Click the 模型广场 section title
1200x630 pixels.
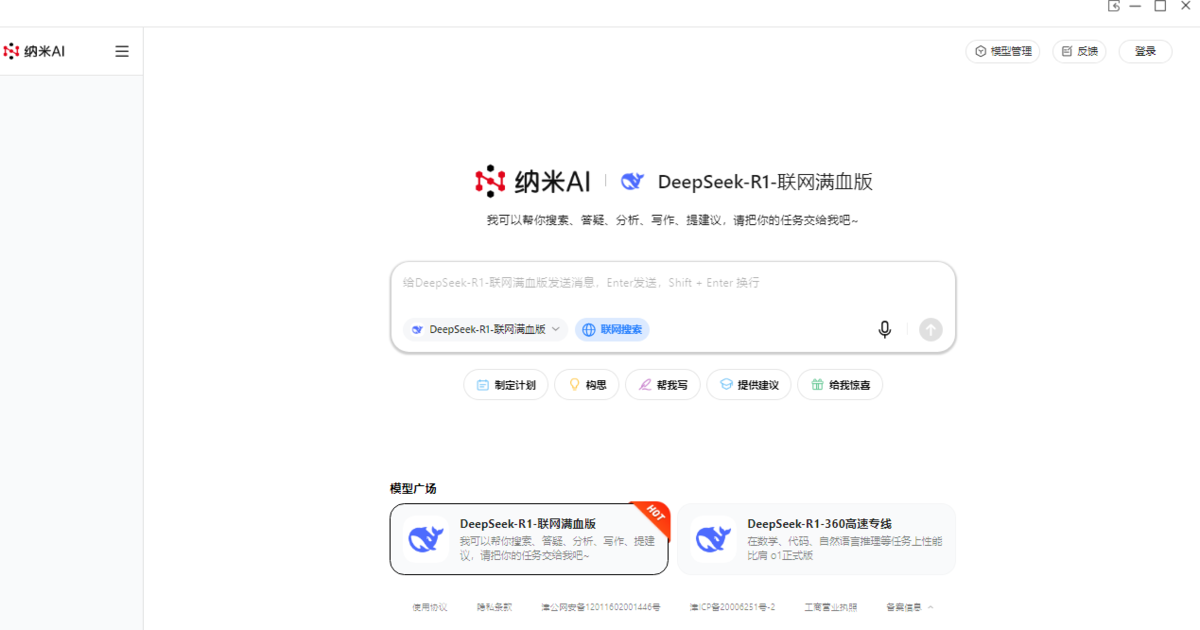pyautogui.click(x=413, y=488)
